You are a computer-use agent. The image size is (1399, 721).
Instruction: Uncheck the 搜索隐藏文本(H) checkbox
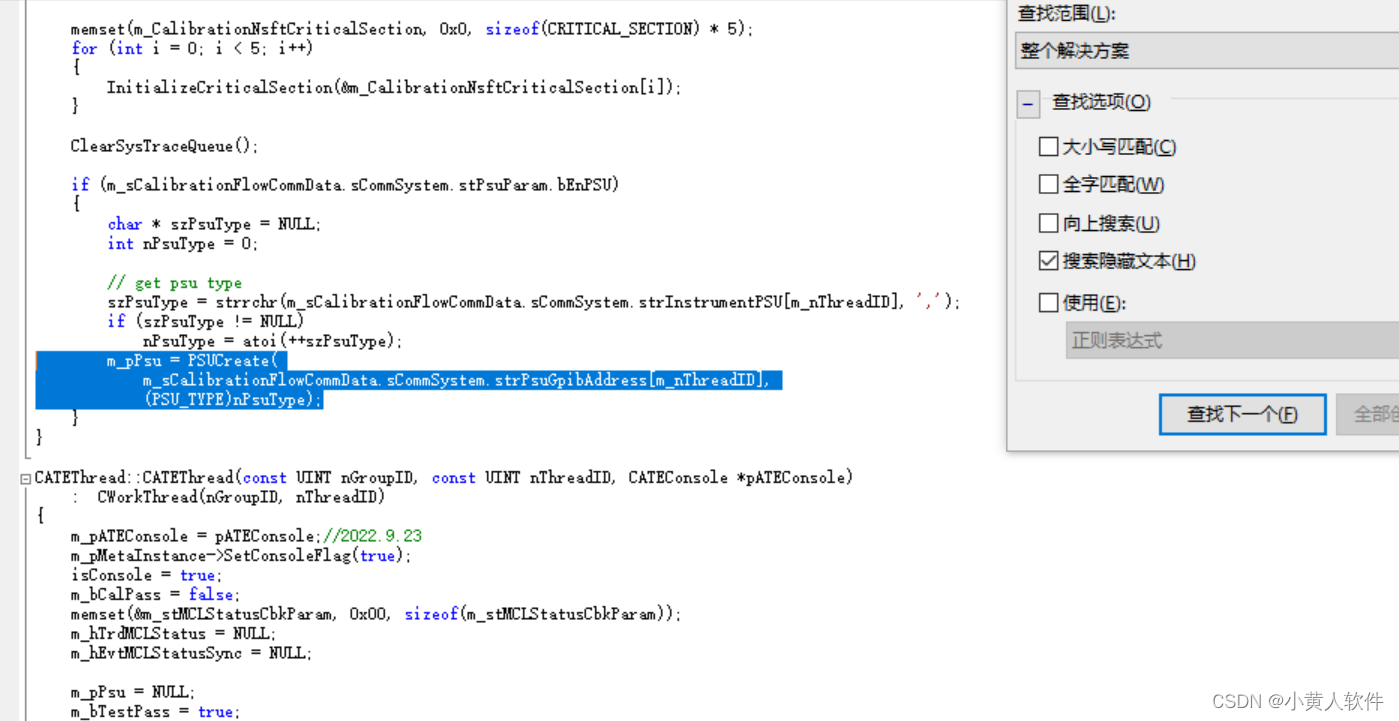click(1048, 261)
